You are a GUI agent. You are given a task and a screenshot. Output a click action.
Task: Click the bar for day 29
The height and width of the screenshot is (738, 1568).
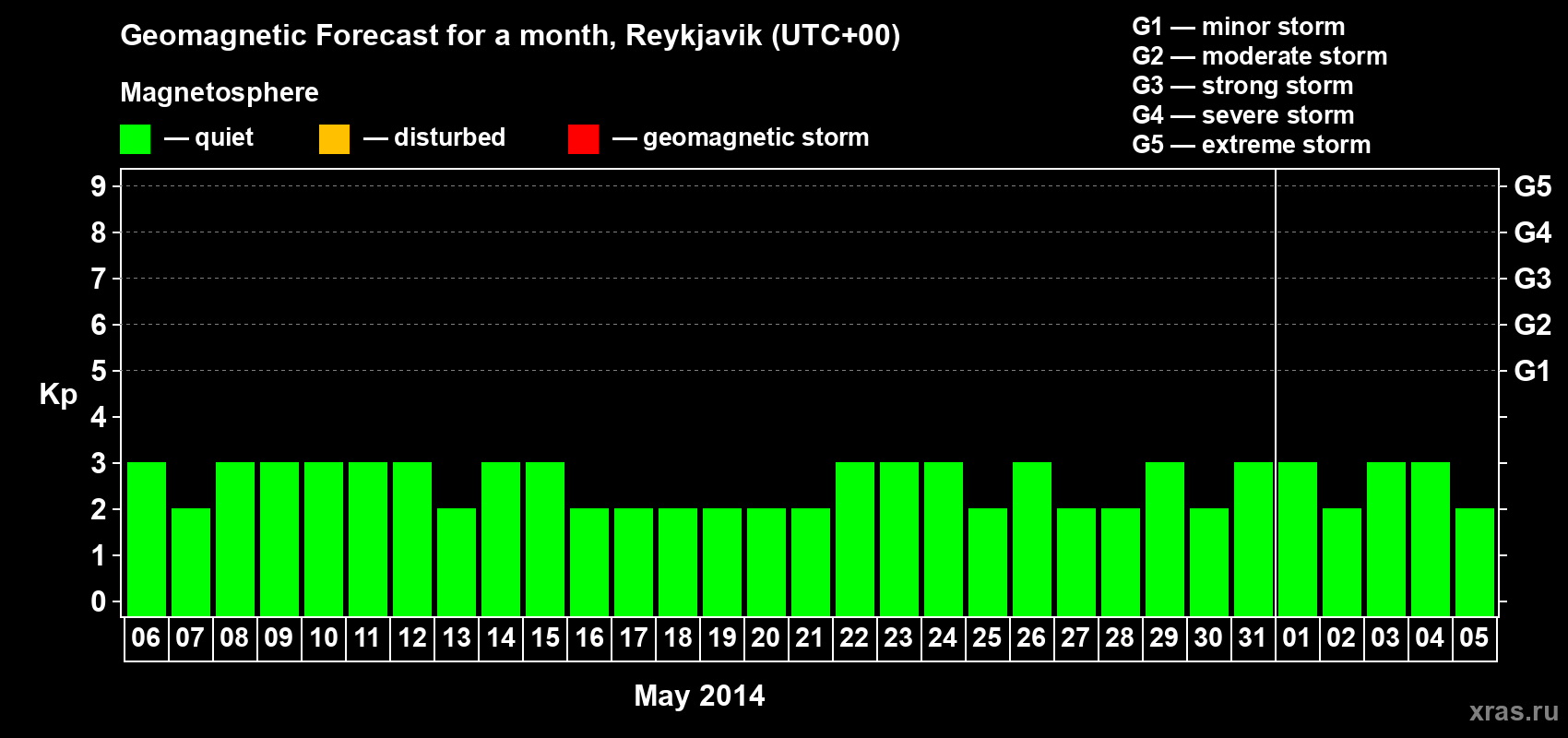[x=1165, y=539]
